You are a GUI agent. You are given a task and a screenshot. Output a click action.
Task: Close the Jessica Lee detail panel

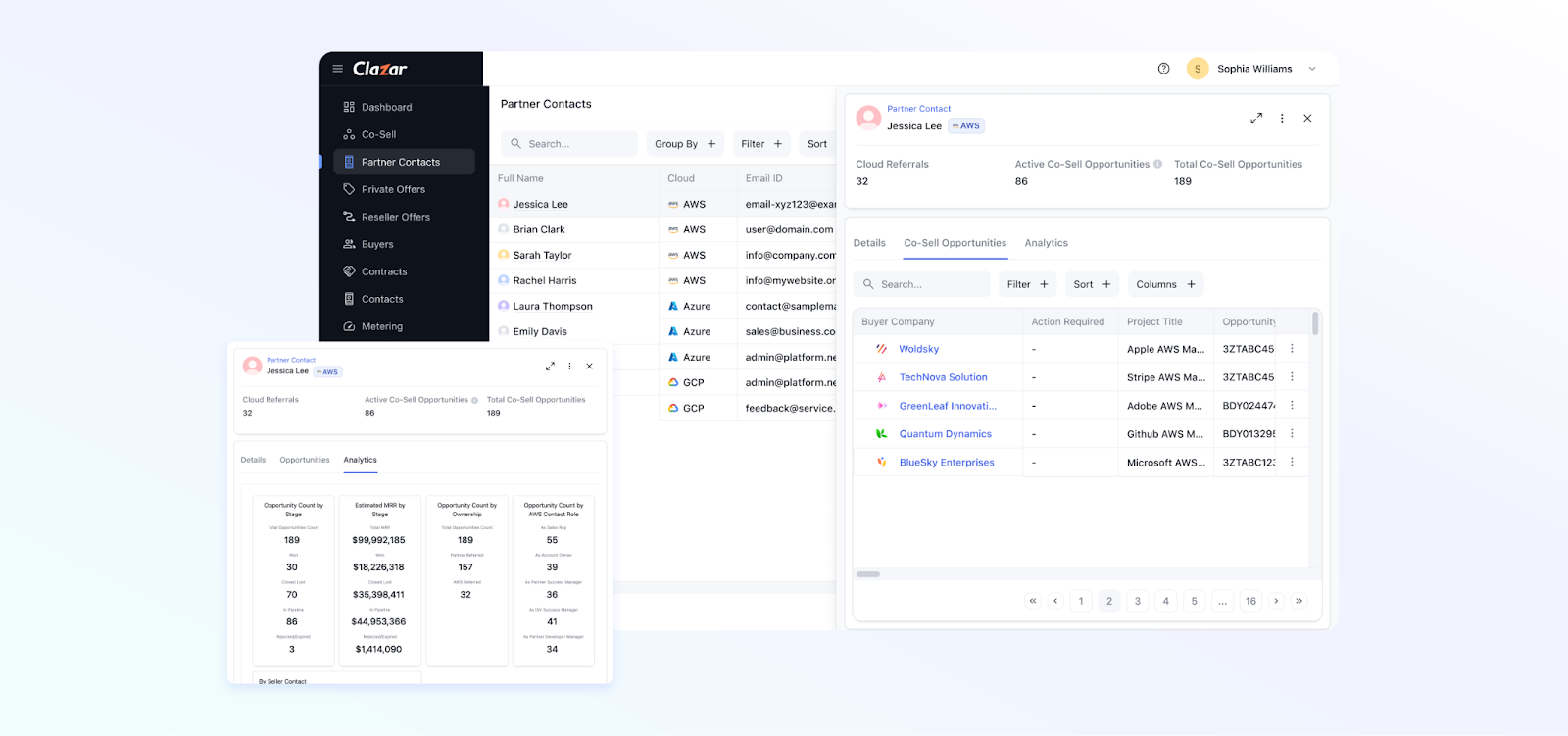click(1307, 118)
